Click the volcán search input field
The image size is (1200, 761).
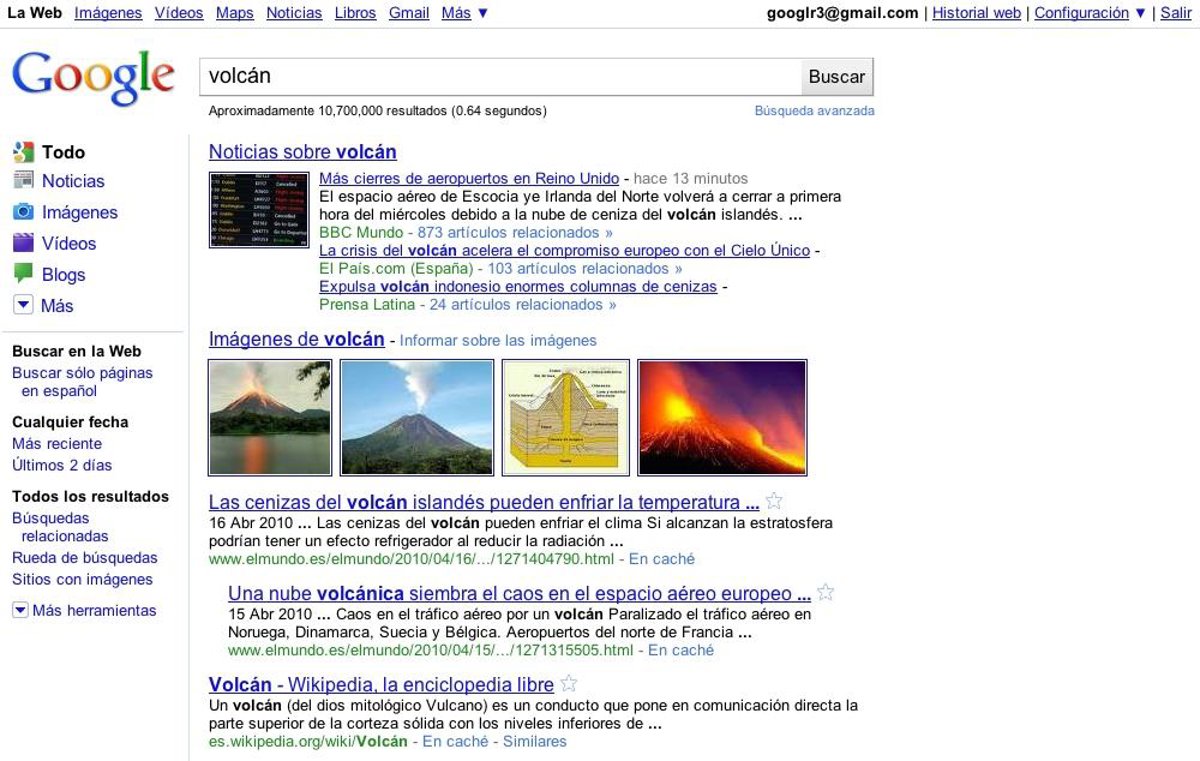(x=500, y=77)
